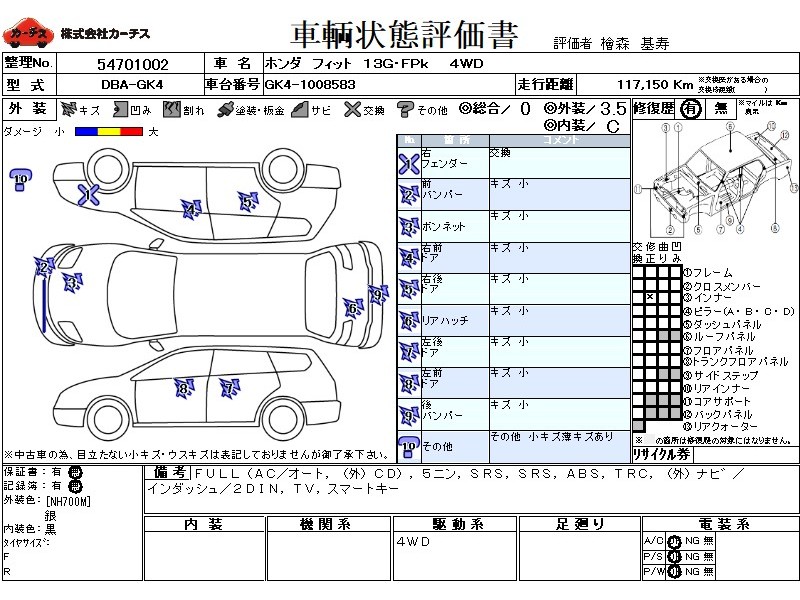Screen dimensions: 800x600
Task: Click the icon in the 後バンパー table row
Action: [409, 415]
